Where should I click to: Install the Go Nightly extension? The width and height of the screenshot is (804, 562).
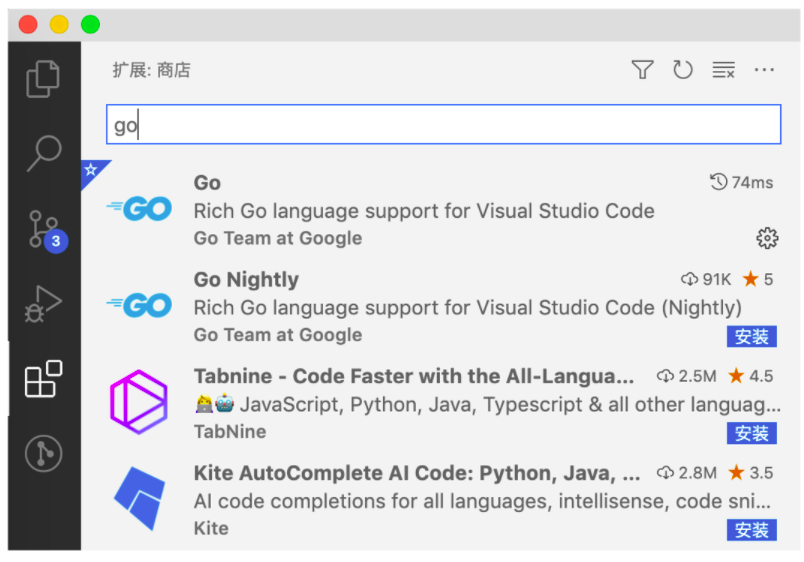coord(751,336)
